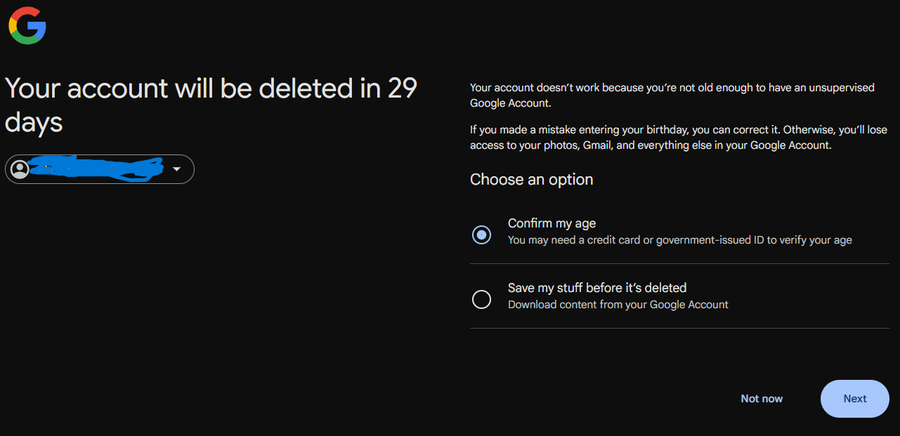
Task: Expand the account switcher dropdown arrow
Action: coord(177,169)
